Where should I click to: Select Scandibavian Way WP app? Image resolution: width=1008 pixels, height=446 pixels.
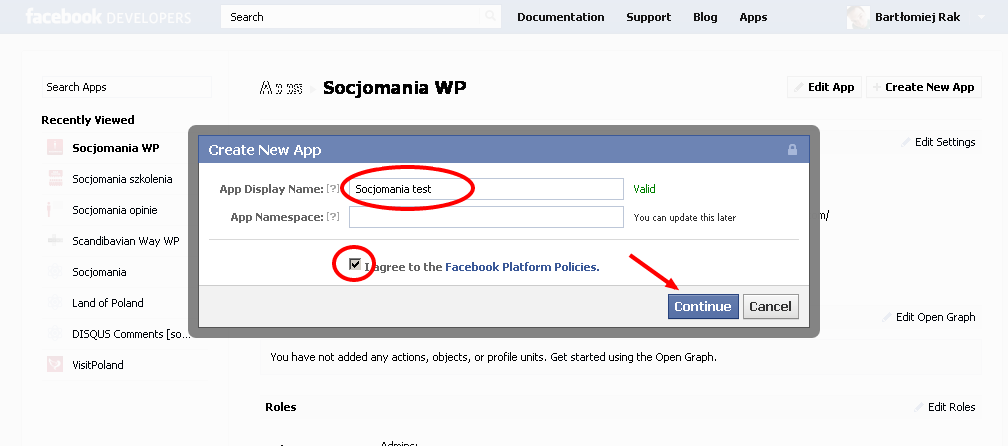point(125,241)
